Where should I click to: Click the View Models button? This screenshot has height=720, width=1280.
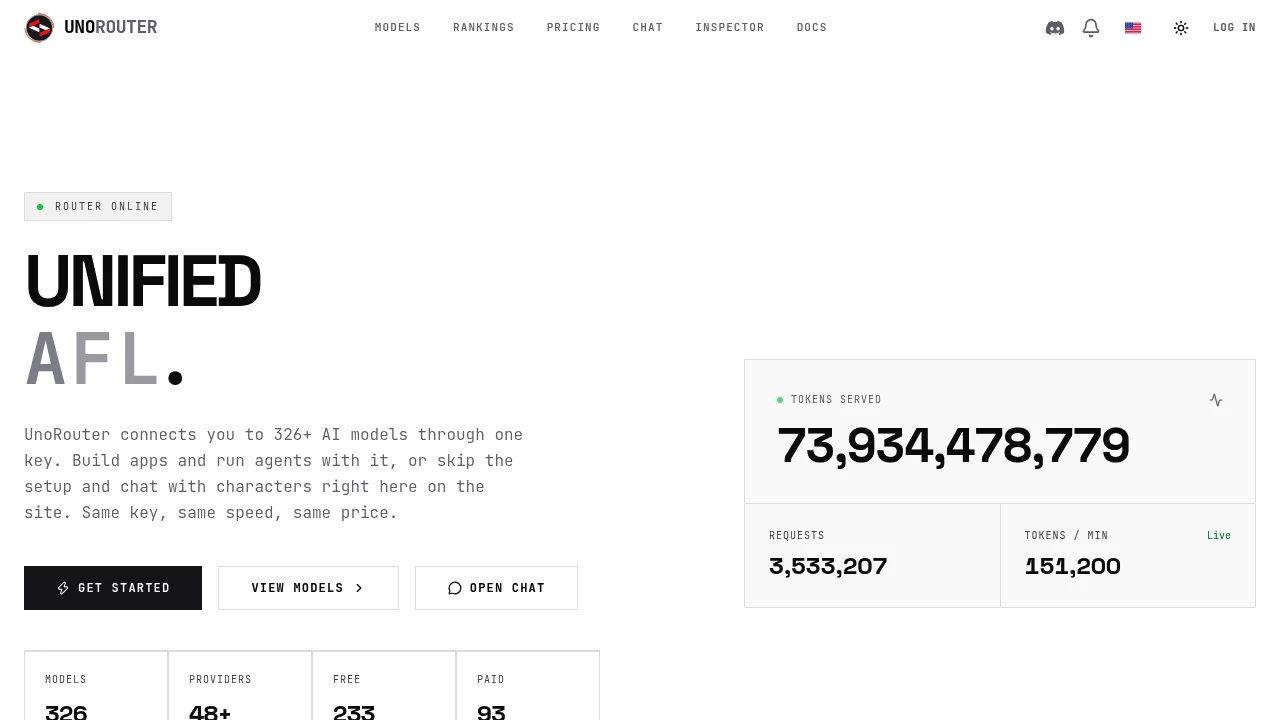click(x=308, y=588)
